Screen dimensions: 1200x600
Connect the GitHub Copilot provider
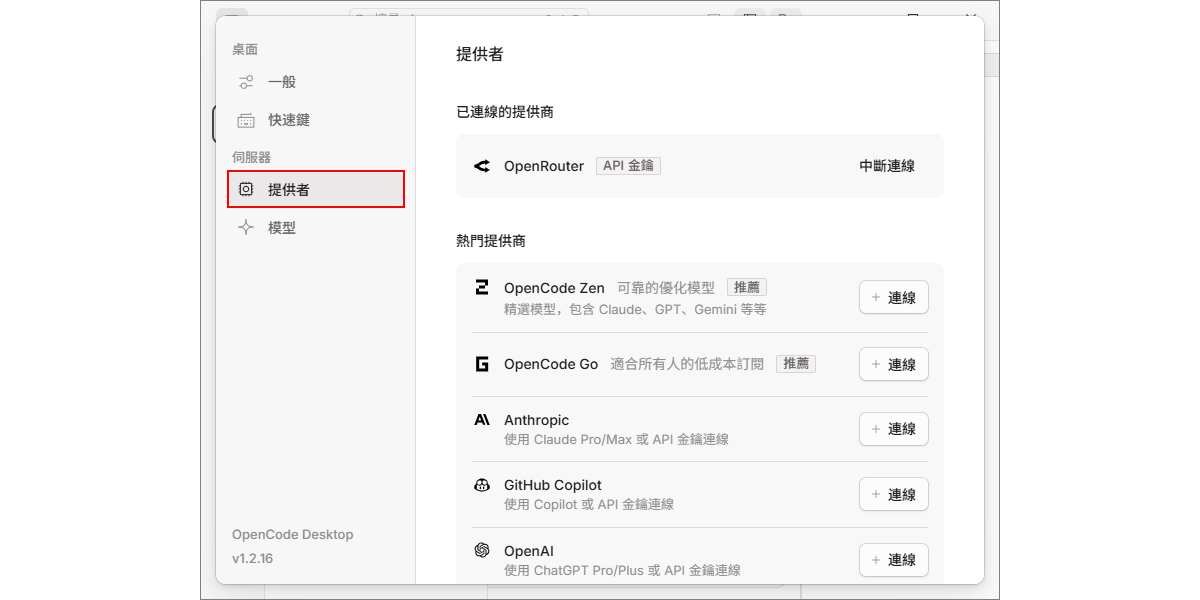click(894, 494)
